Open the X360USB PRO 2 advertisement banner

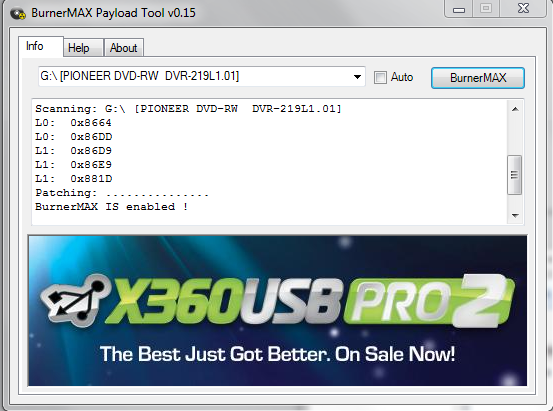pyautogui.click(x=278, y=310)
